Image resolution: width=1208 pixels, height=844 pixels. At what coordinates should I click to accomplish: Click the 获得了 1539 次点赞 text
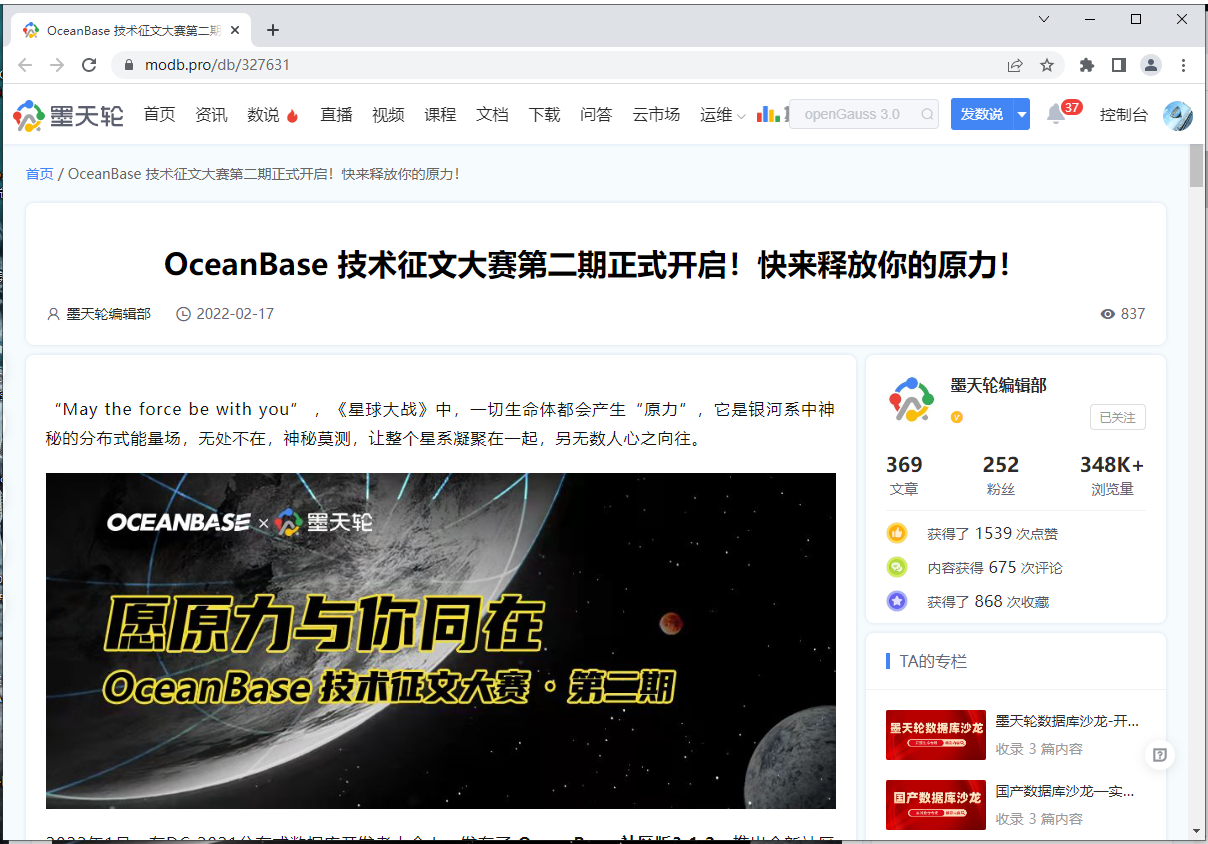pyautogui.click(x=993, y=534)
